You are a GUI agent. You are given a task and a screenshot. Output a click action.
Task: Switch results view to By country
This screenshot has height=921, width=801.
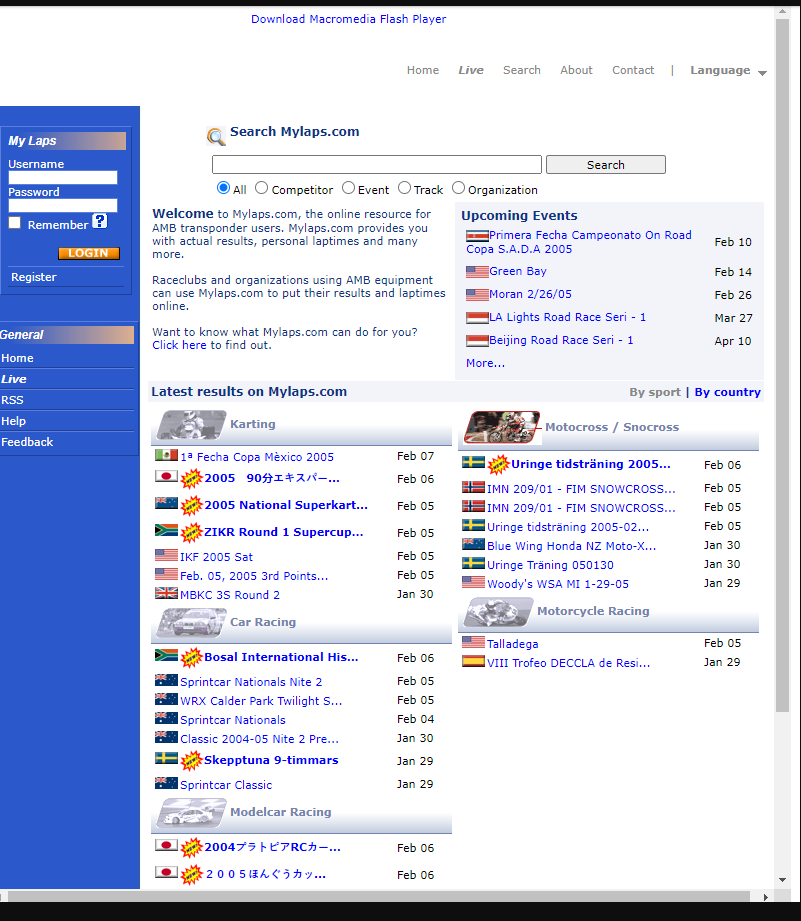pyautogui.click(x=727, y=392)
